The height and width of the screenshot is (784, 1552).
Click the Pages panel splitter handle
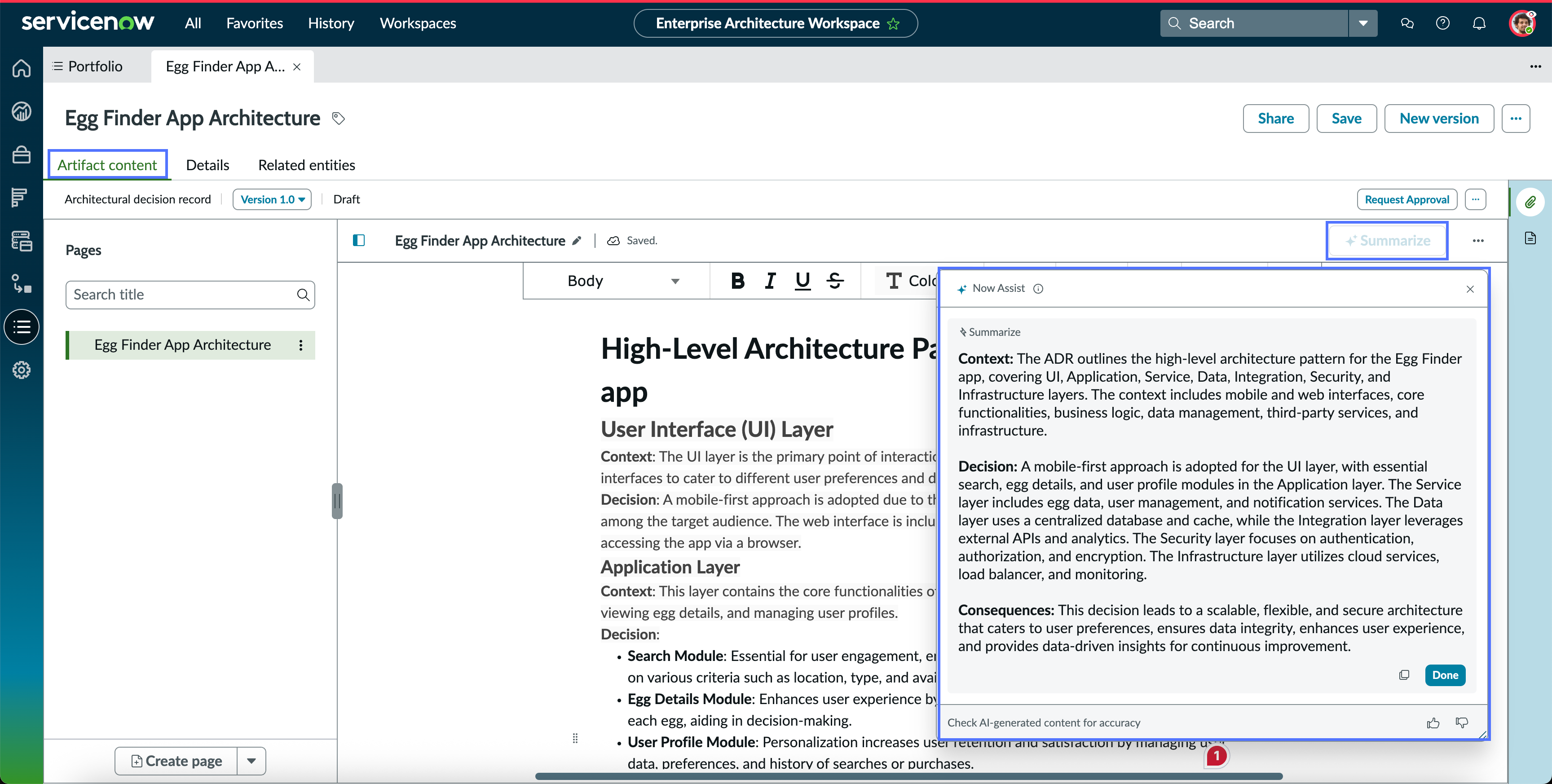coord(337,501)
